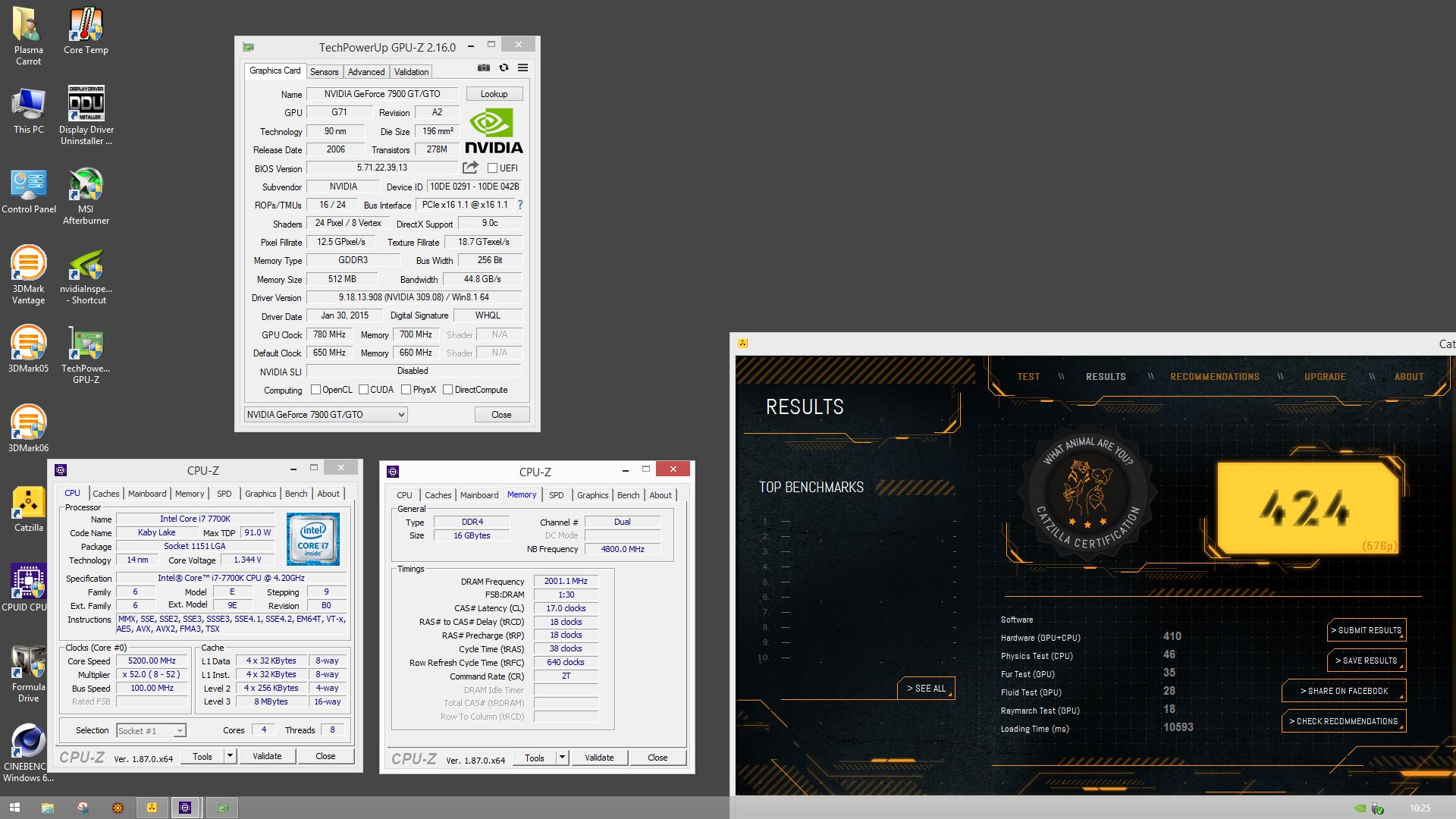
Task: Switch to the Advanced tab in GPU-Z
Action: pos(366,72)
